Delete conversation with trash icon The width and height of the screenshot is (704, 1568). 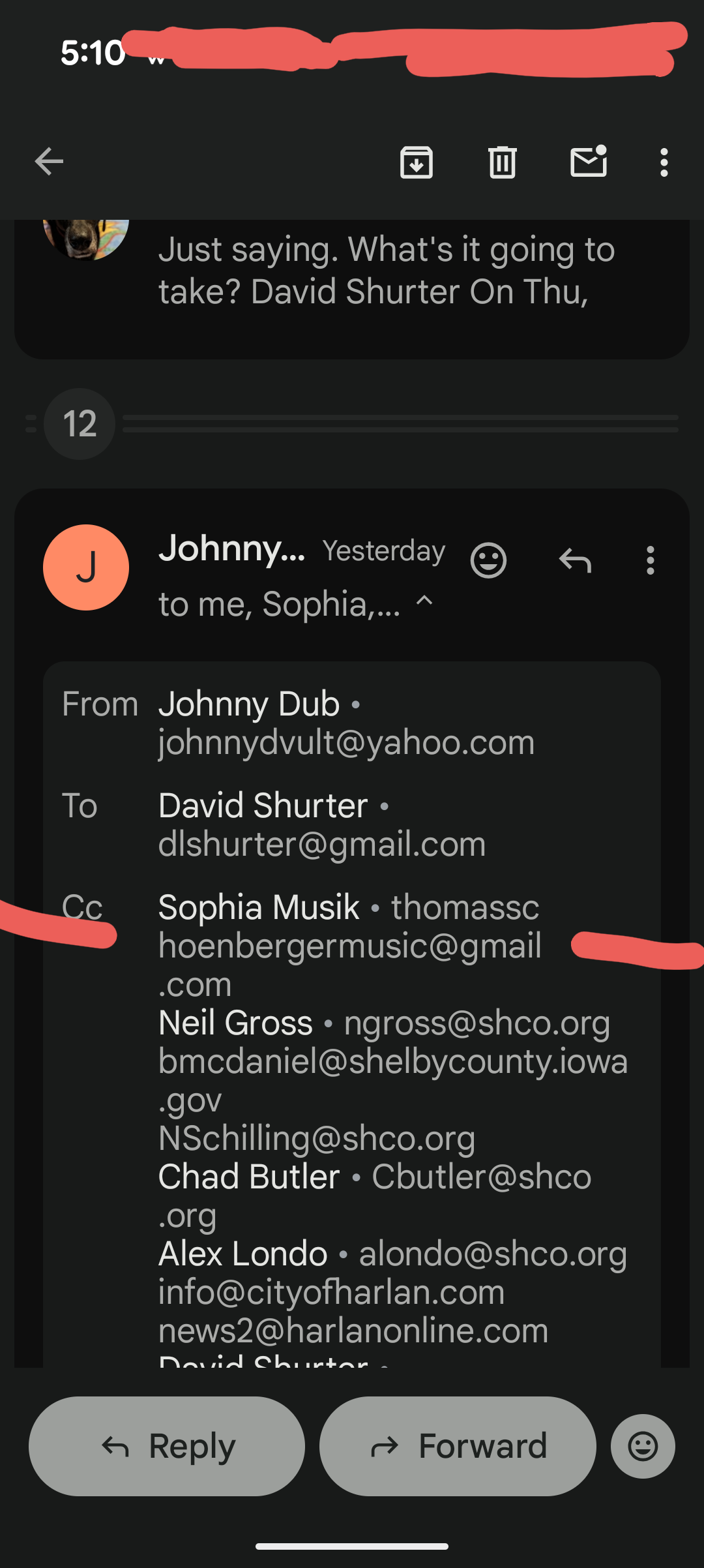(x=503, y=162)
